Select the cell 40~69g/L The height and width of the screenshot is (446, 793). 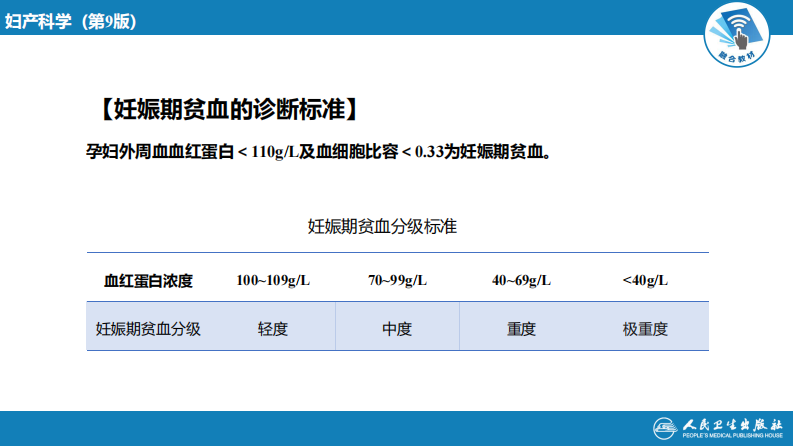[x=521, y=280]
